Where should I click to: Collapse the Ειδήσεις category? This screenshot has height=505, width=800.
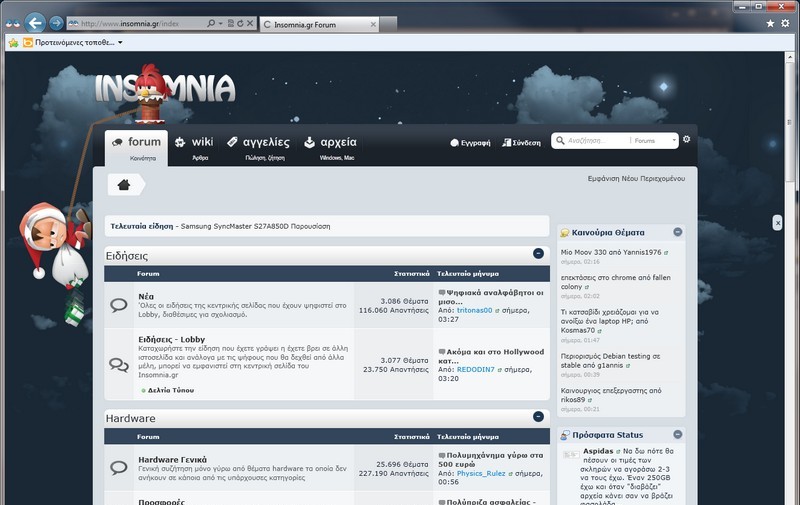[x=538, y=254]
